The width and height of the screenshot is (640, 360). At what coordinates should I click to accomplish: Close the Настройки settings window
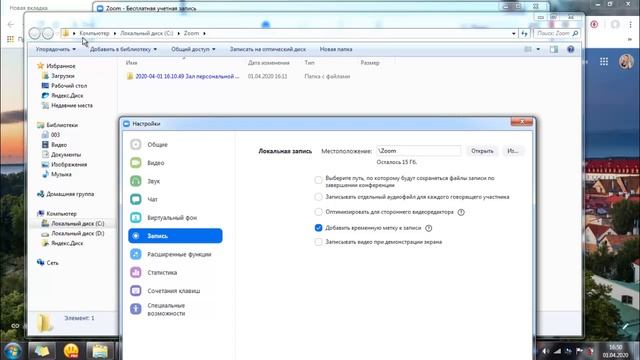522,122
